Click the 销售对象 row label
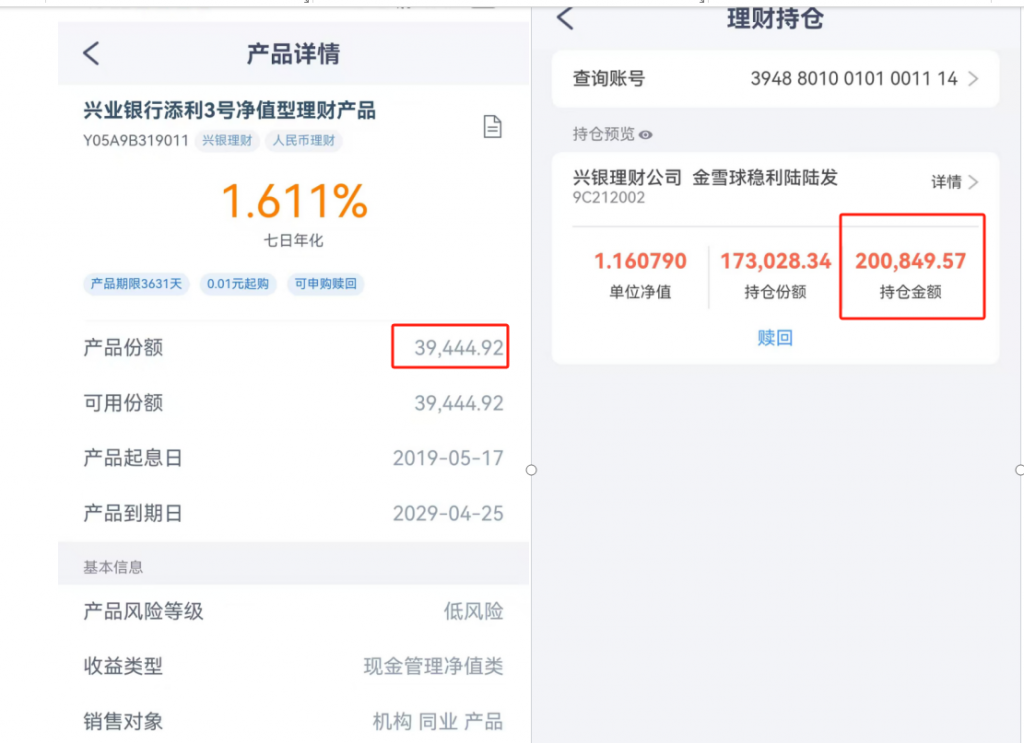 [x=123, y=721]
